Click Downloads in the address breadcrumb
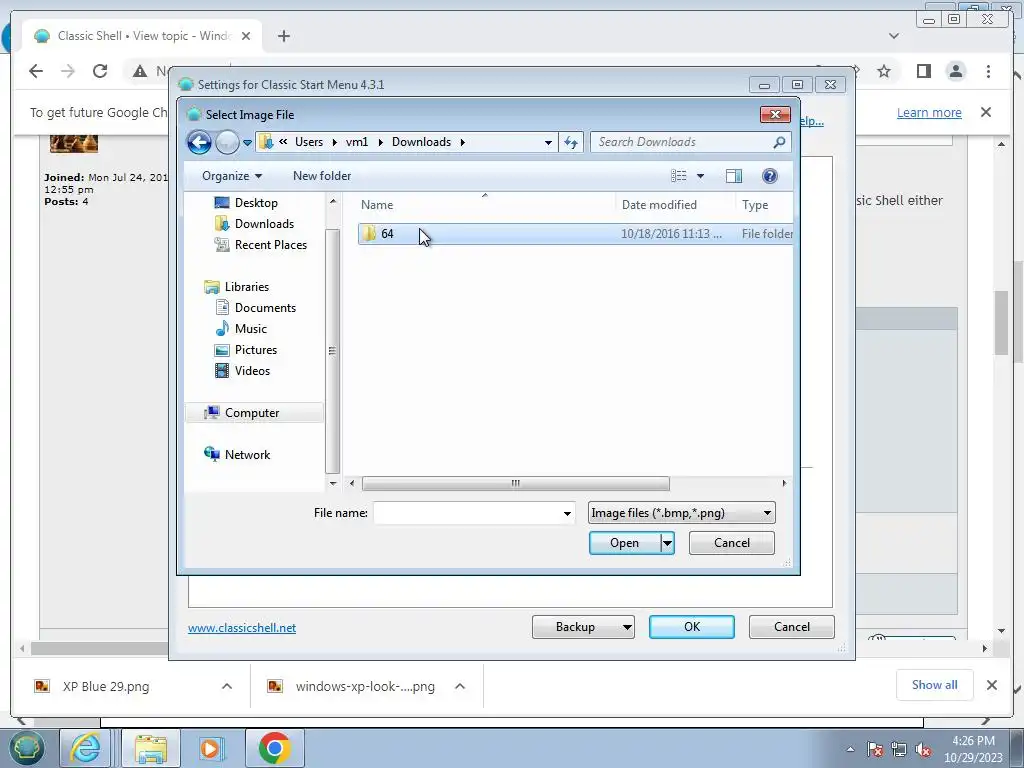The image size is (1024, 768). [x=421, y=142]
